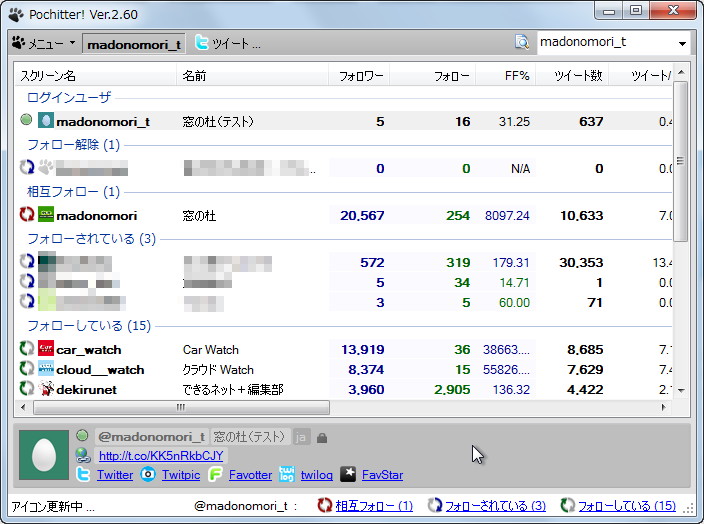Click follower icon in row with 34 following
Viewport: 704px width, 524px height.
(x=27, y=282)
